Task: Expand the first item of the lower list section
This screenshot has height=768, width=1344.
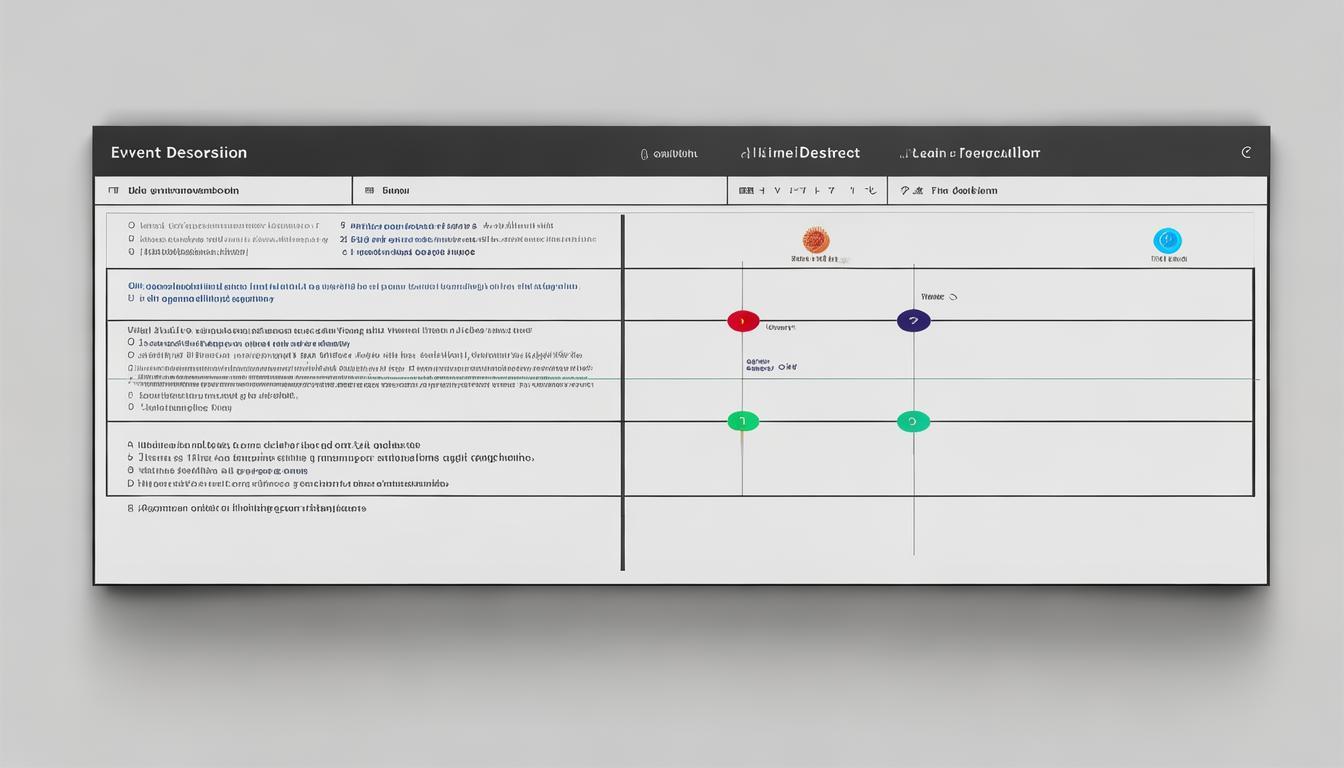Action: point(131,445)
